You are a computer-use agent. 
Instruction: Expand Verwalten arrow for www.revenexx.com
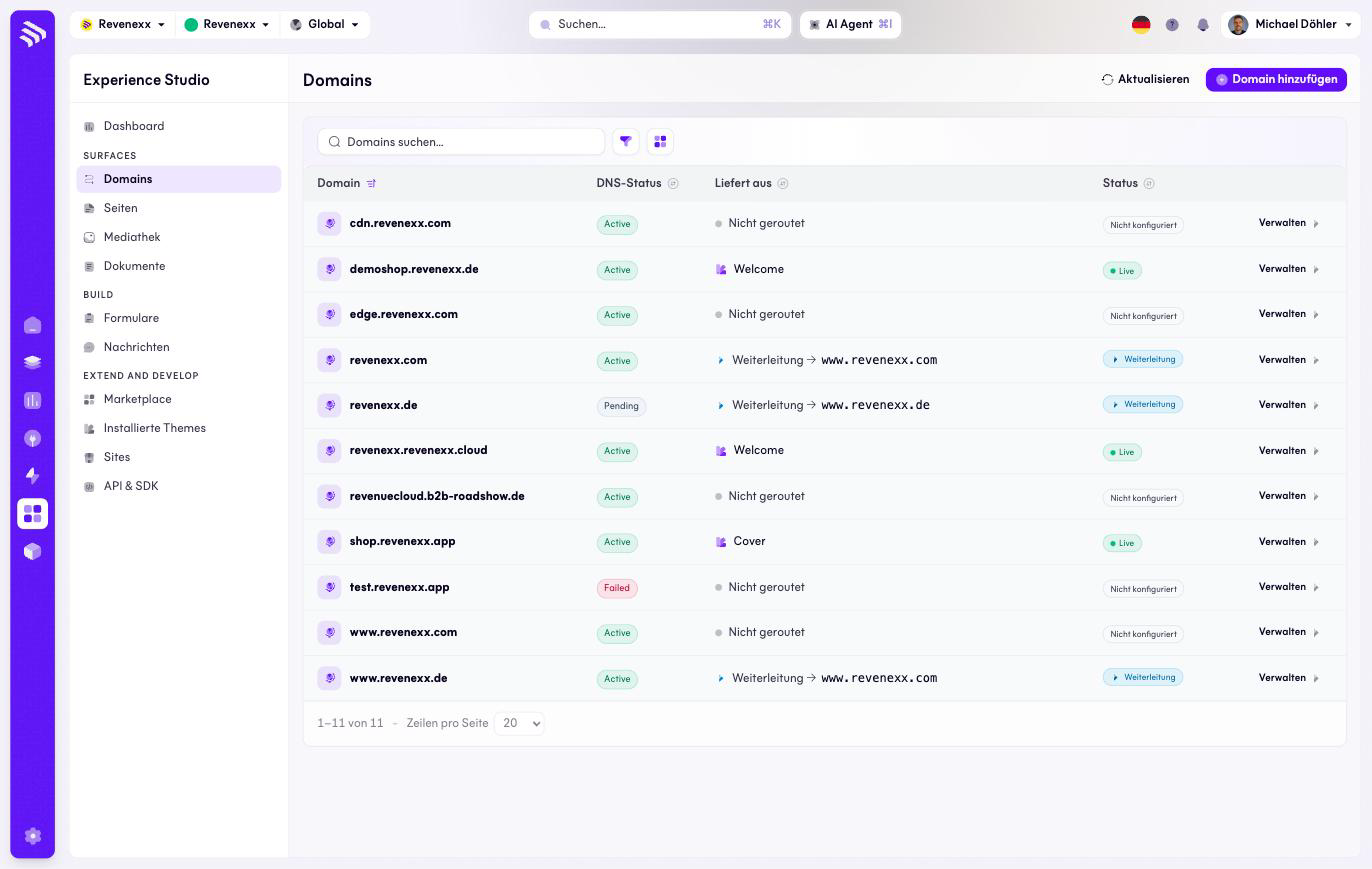1316,633
